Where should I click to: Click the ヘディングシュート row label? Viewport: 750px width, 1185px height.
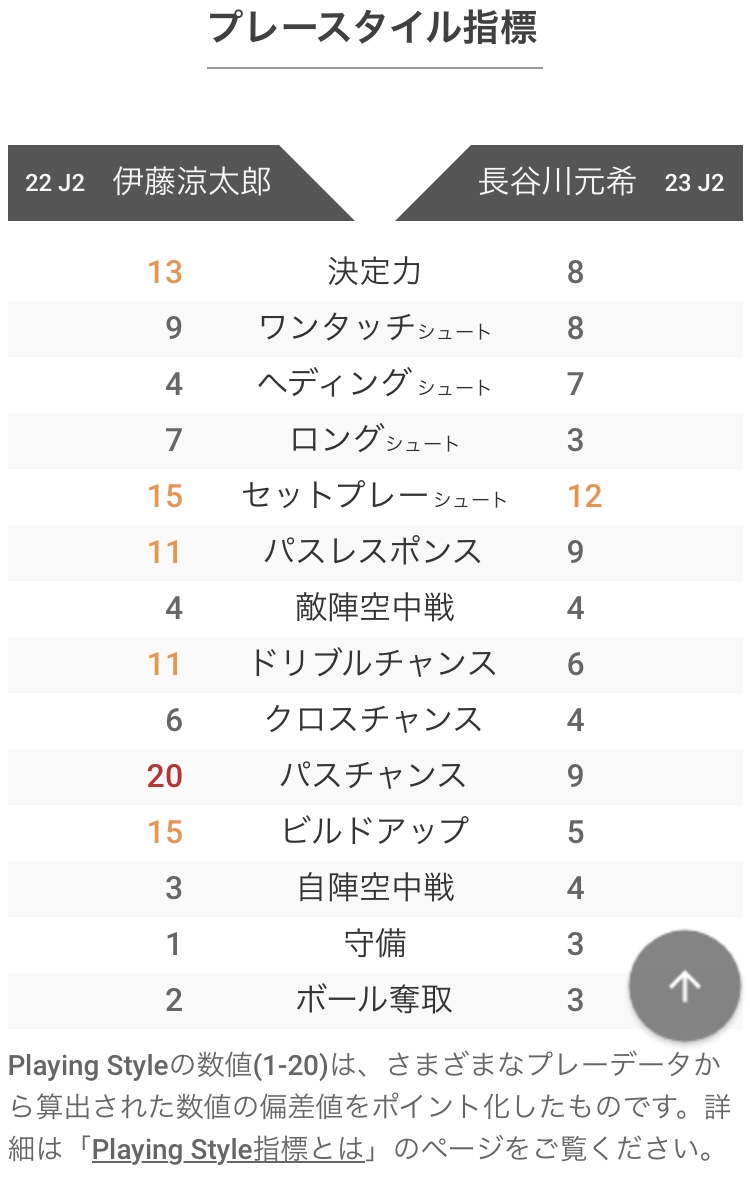[375, 384]
